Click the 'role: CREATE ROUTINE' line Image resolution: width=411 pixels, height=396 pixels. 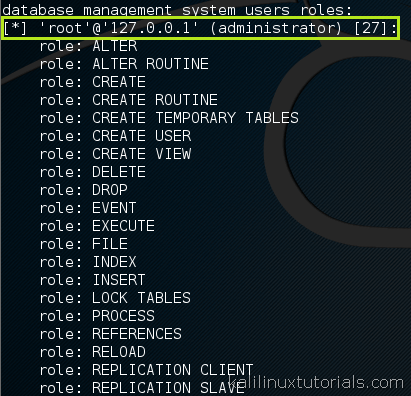129,100
